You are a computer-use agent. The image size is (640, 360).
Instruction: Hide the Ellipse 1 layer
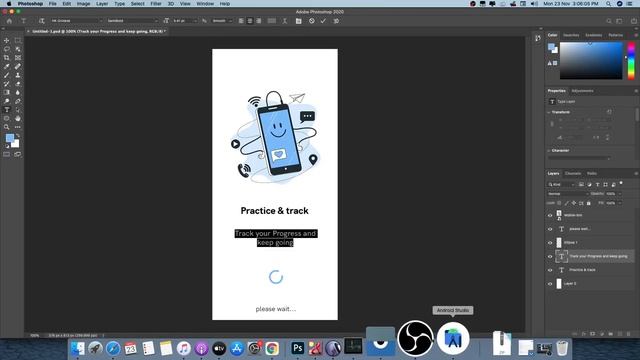(x=550, y=243)
